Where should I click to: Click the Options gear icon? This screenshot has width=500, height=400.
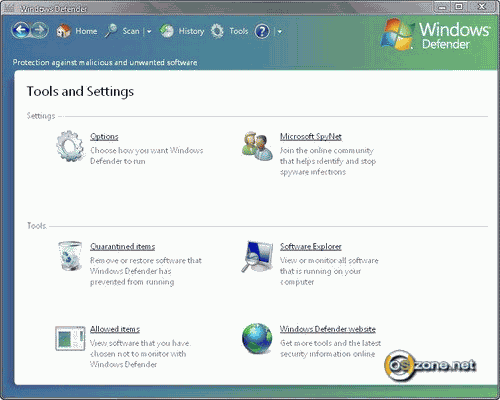[x=70, y=146]
